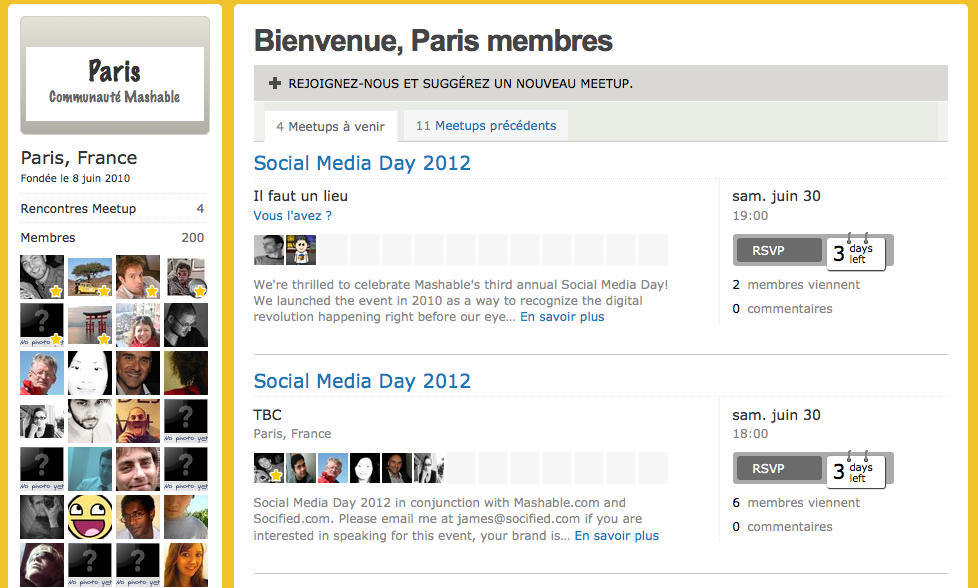978x588 pixels.
Task: Click "6 membres viennent"
Action: 796,503
